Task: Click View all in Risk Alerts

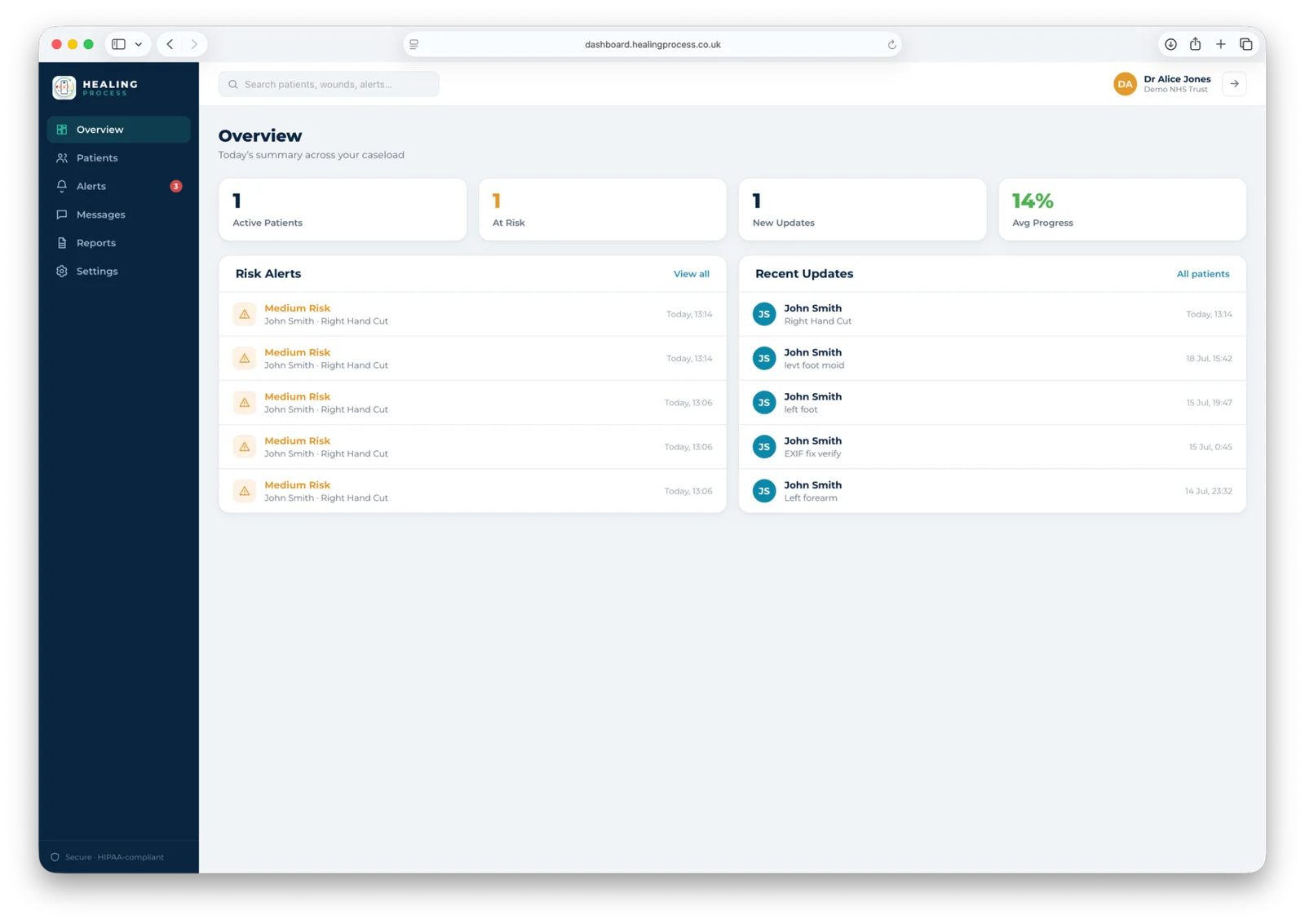Action: pyautogui.click(x=691, y=274)
